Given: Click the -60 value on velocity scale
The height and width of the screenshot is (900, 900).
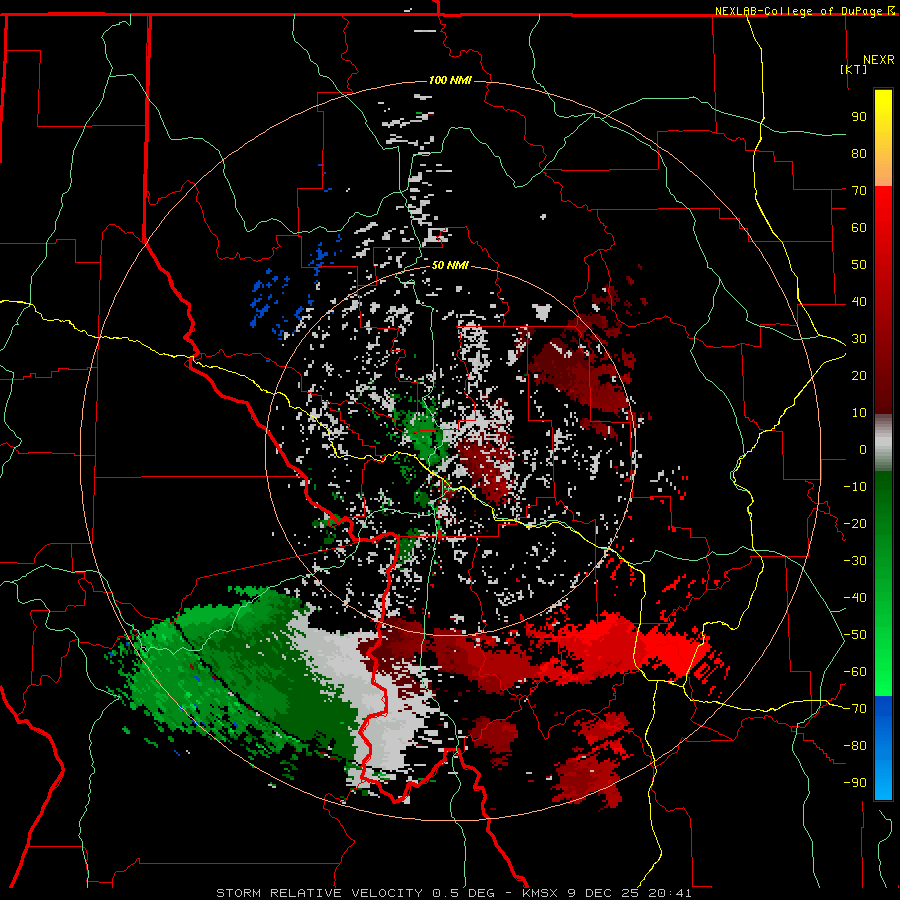Looking at the screenshot, I should 855,672.
